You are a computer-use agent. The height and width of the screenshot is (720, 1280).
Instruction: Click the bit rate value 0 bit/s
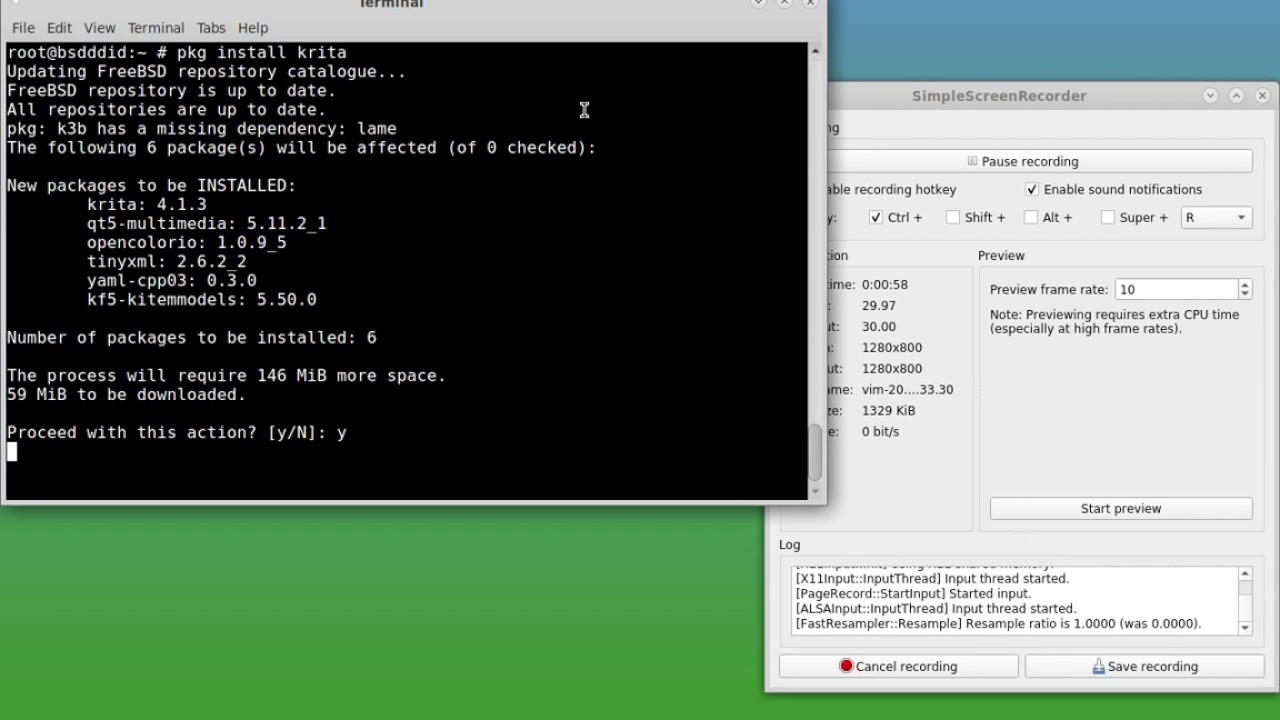[x=881, y=431]
